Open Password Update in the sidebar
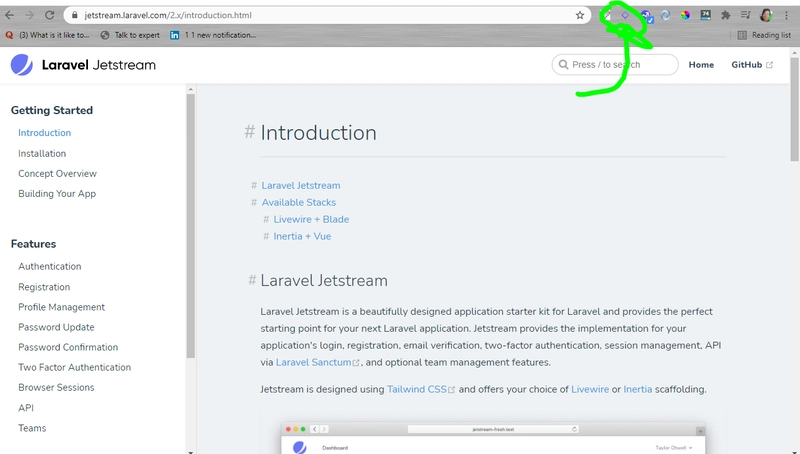 (56, 327)
